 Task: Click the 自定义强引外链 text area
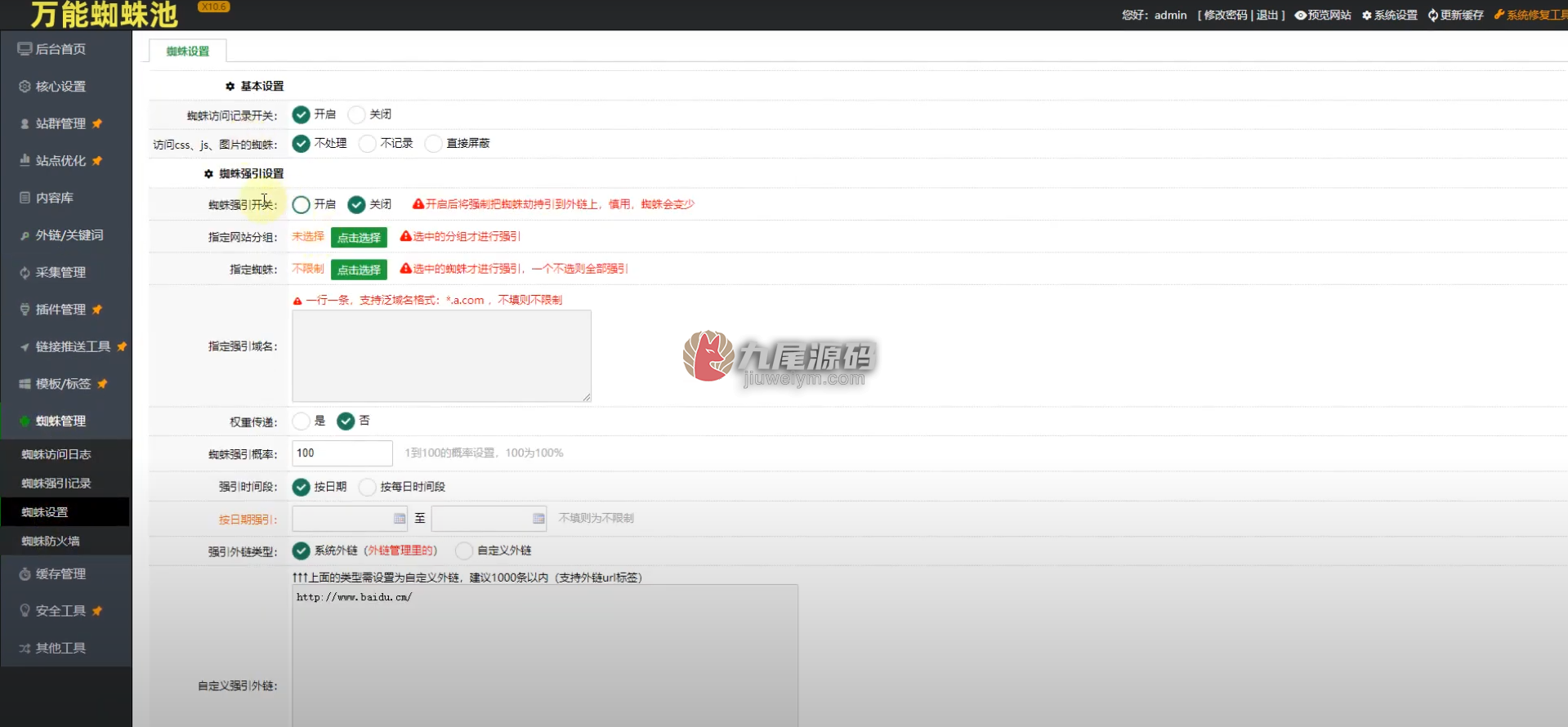(x=545, y=656)
